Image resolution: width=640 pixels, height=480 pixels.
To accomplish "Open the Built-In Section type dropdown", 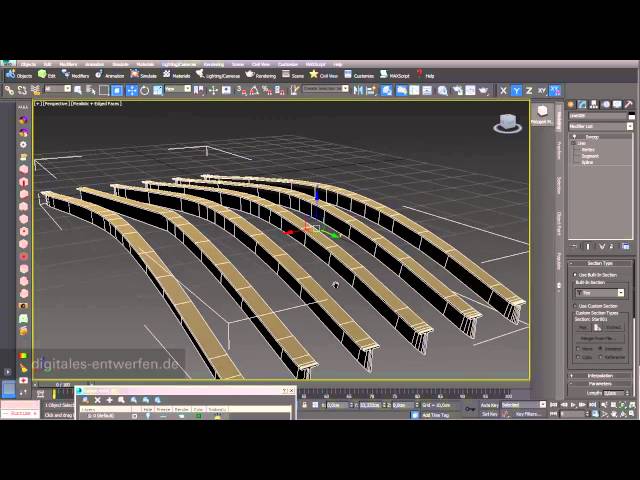I will (x=600, y=293).
